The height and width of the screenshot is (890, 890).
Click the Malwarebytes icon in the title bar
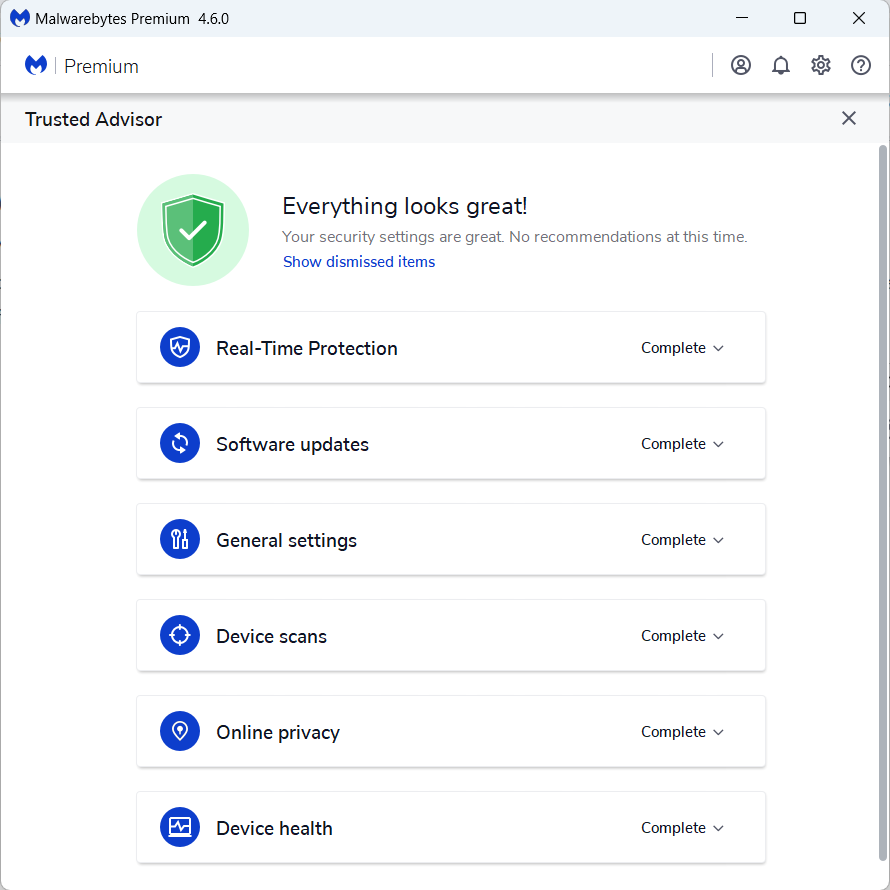(x=20, y=18)
